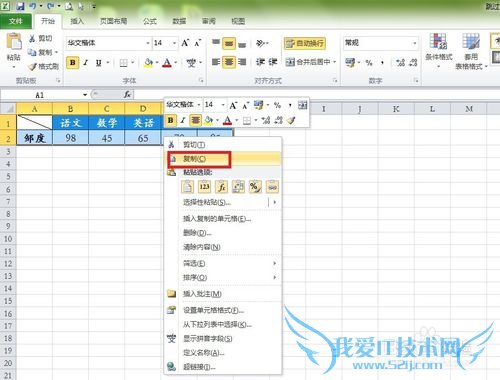
Task: Click the bottom align icon in ribbon
Action: pos(242,44)
